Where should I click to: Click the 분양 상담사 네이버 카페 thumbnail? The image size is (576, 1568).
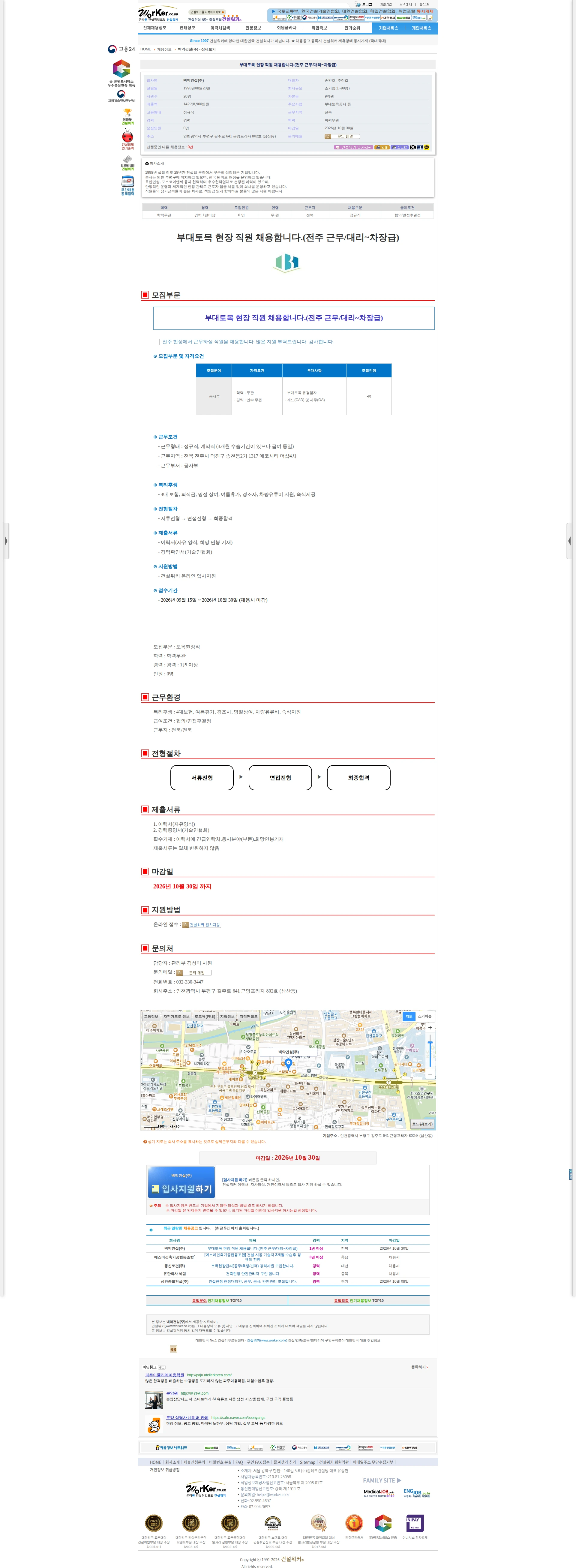coord(154,1425)
